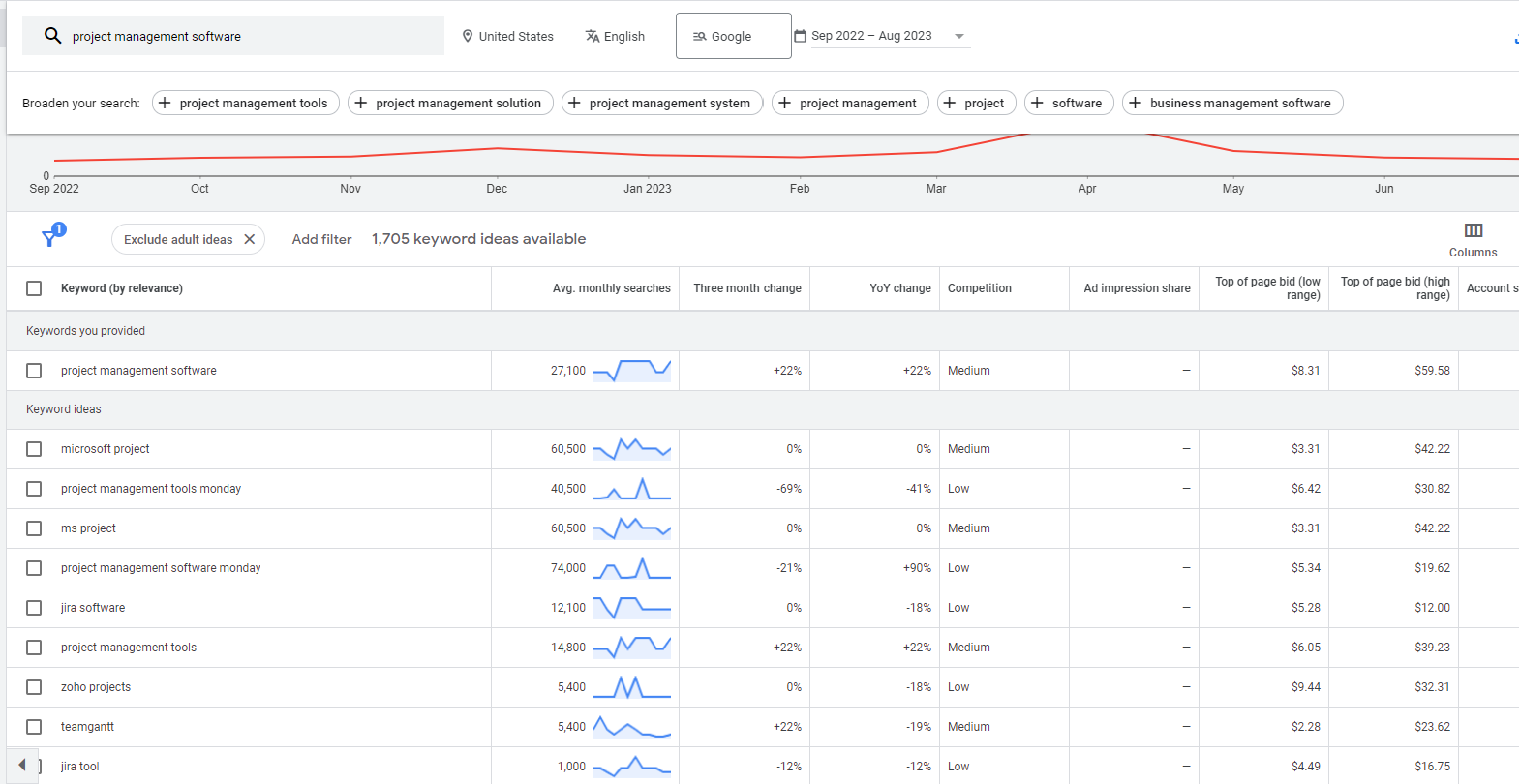The height and width of the screenshot is (784, 1520).
Task: Click the 74,000 monthly searches value
Action: [568, 568]
